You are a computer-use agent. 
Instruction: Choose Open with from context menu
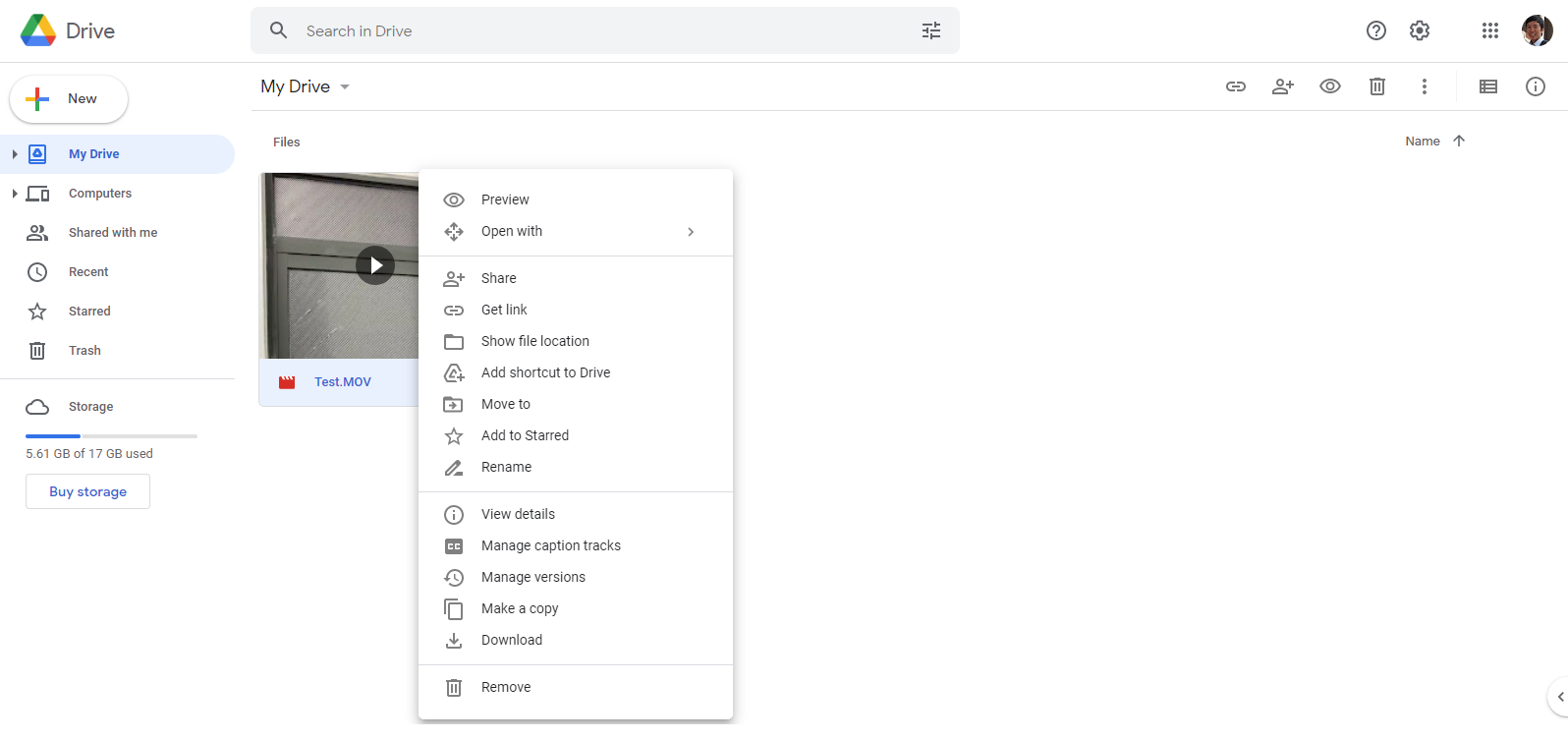click(x=576, y=231)
